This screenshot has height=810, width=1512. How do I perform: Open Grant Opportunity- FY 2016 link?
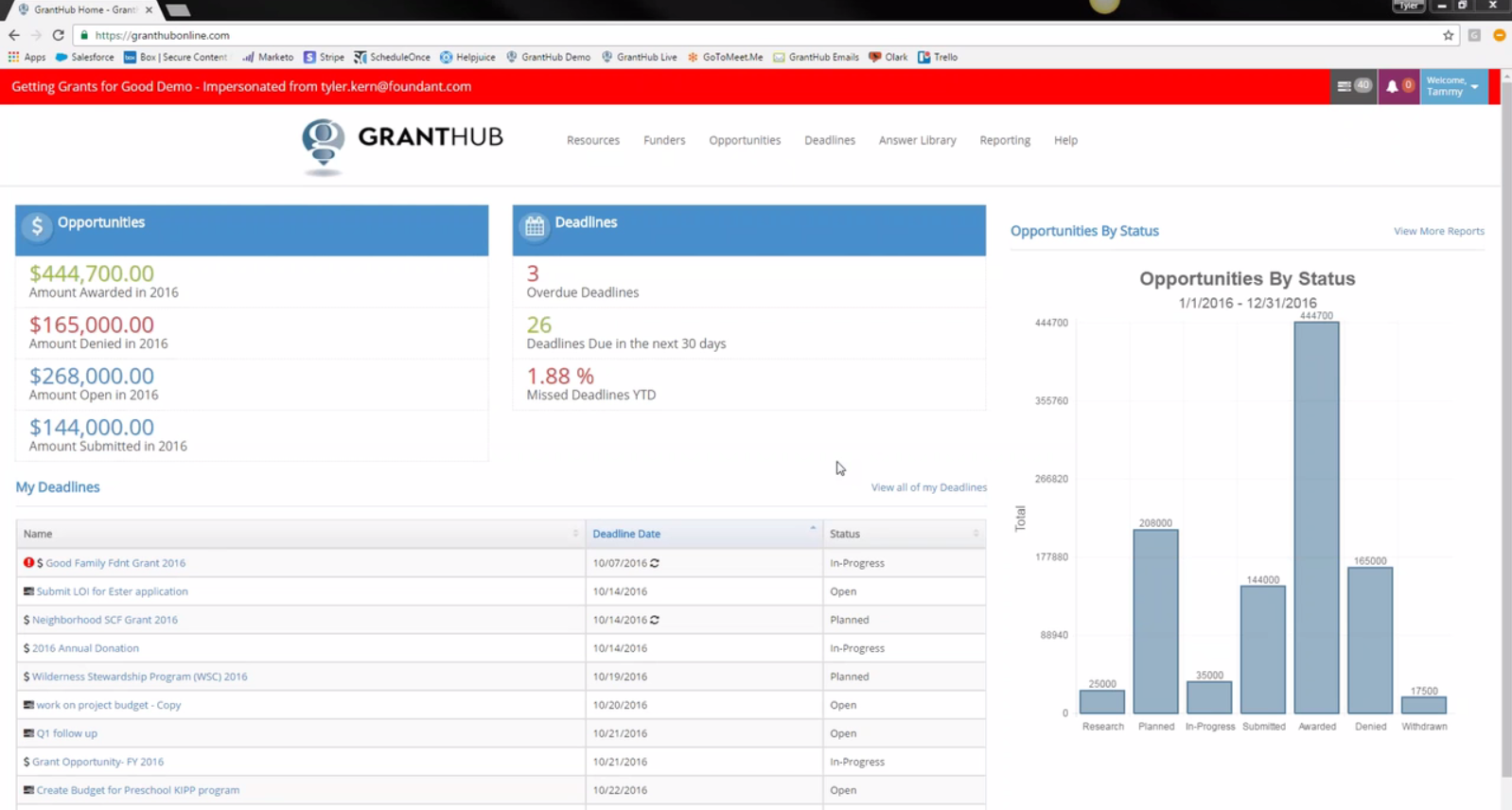[x=97, y=762]
